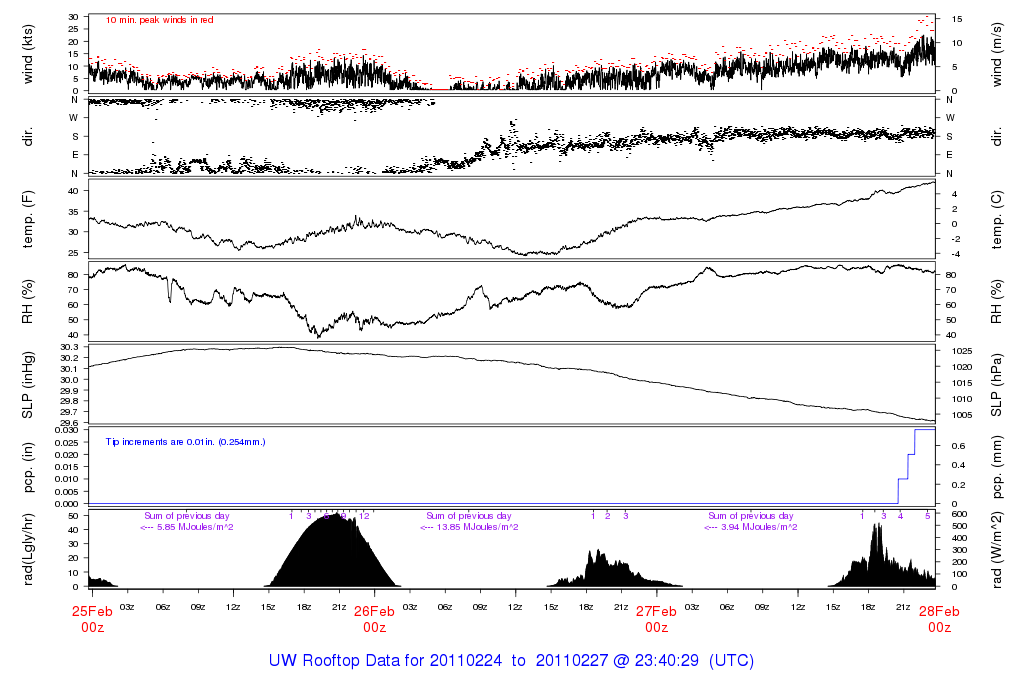Click the precipitation step line at top
The height and width of the screenshot is (700, 1024).
[925, 430]
